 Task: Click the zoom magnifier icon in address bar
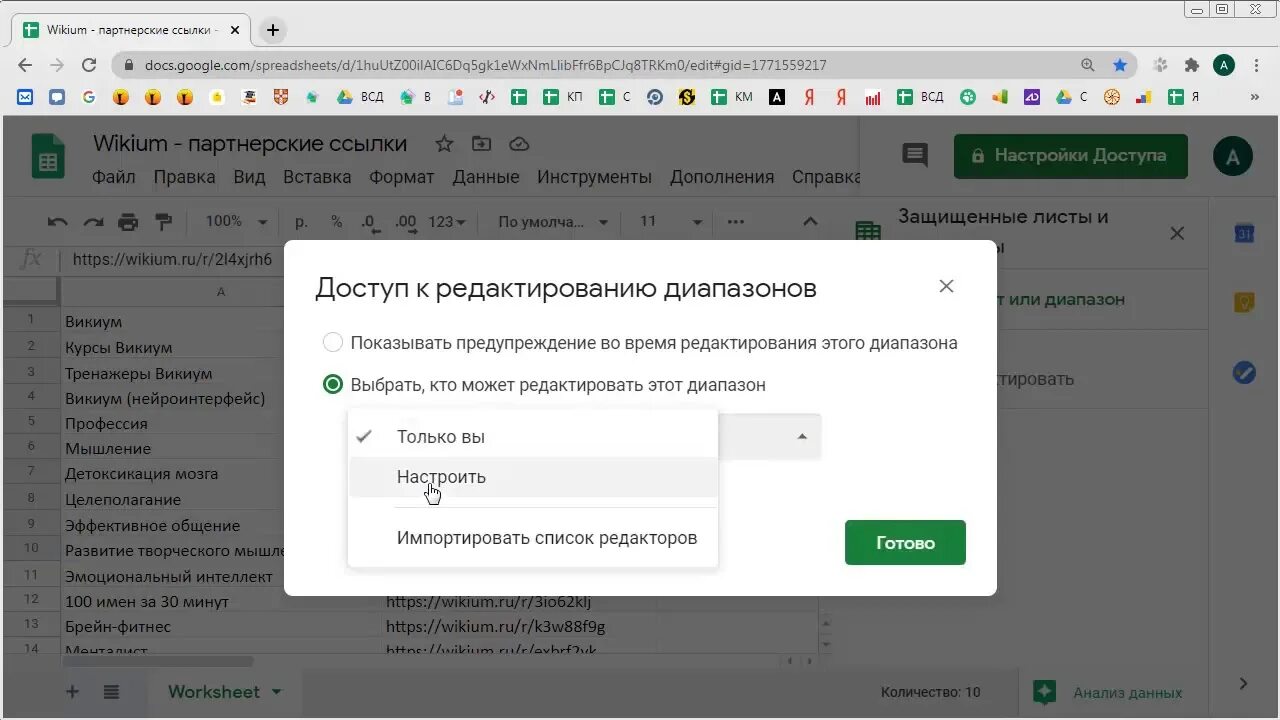1088,65
